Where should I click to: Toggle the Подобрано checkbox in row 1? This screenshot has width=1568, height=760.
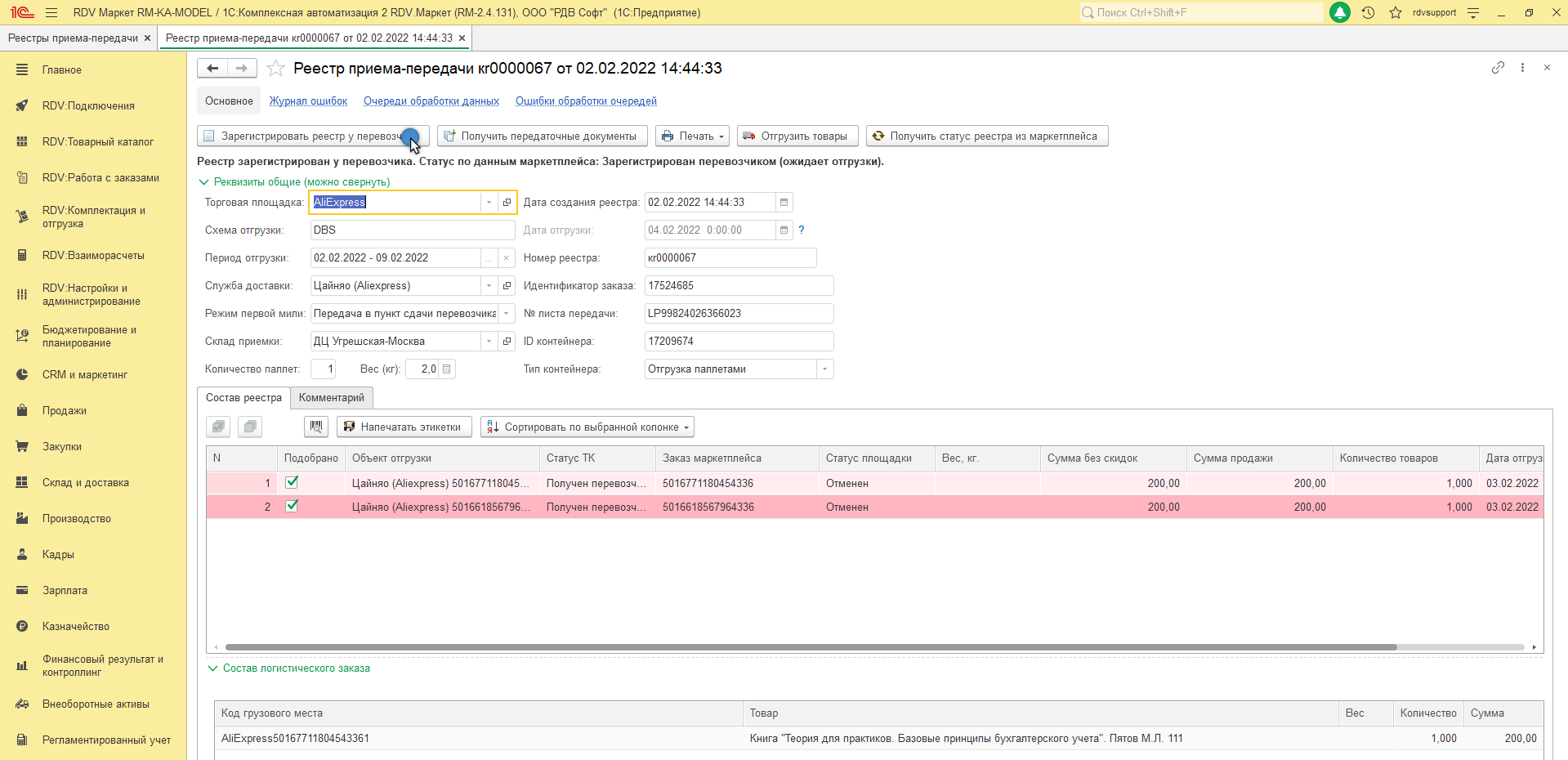[292, 483]
